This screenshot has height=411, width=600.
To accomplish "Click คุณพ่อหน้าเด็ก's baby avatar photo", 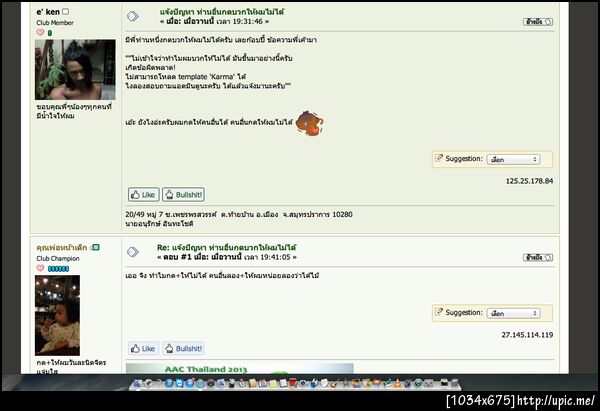I will 57,315.
